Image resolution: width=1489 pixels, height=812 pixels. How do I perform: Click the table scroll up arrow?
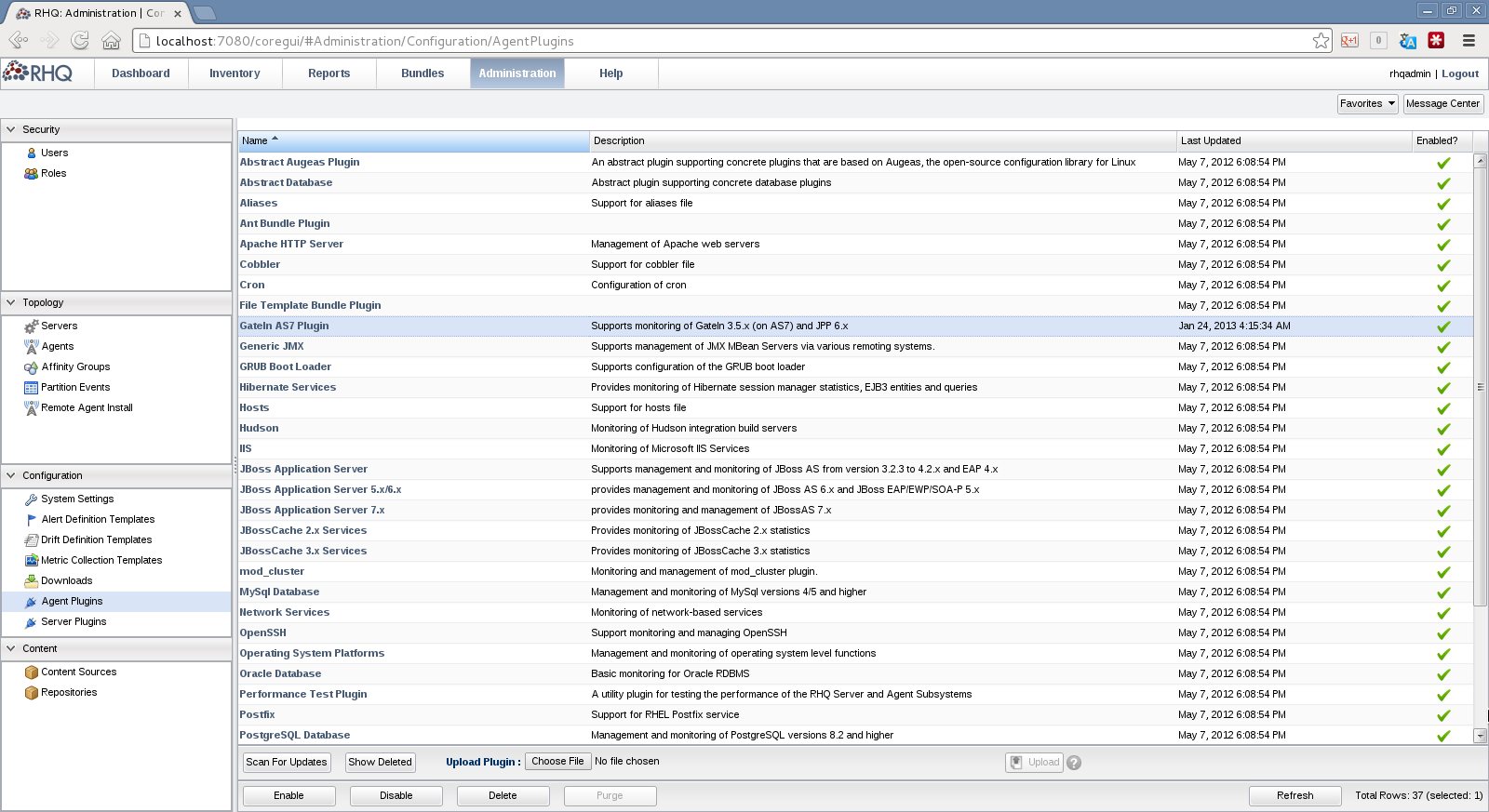1480,161
